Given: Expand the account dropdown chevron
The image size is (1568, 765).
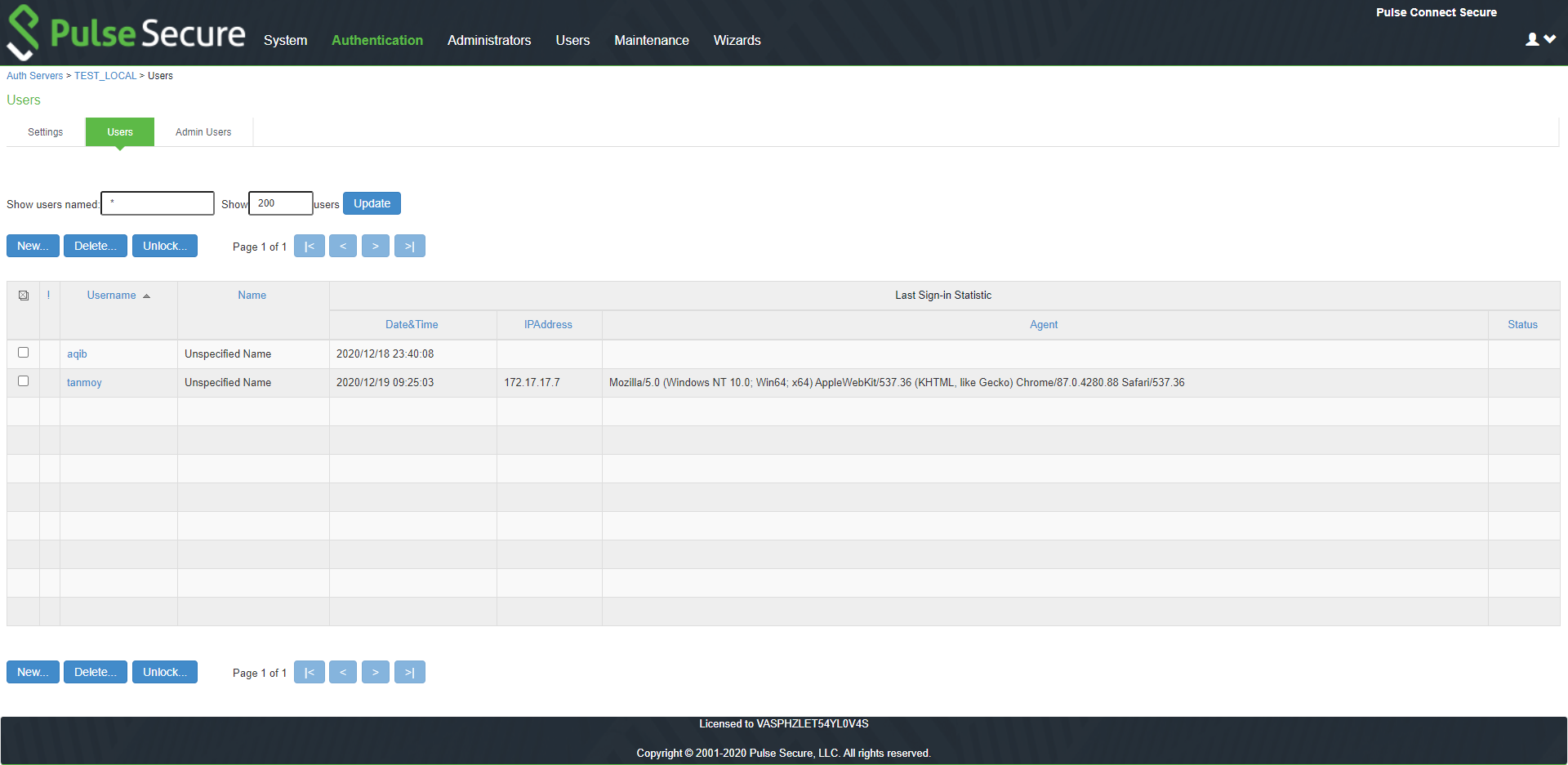Looking at the screenshot, I should coord(1550,39).
